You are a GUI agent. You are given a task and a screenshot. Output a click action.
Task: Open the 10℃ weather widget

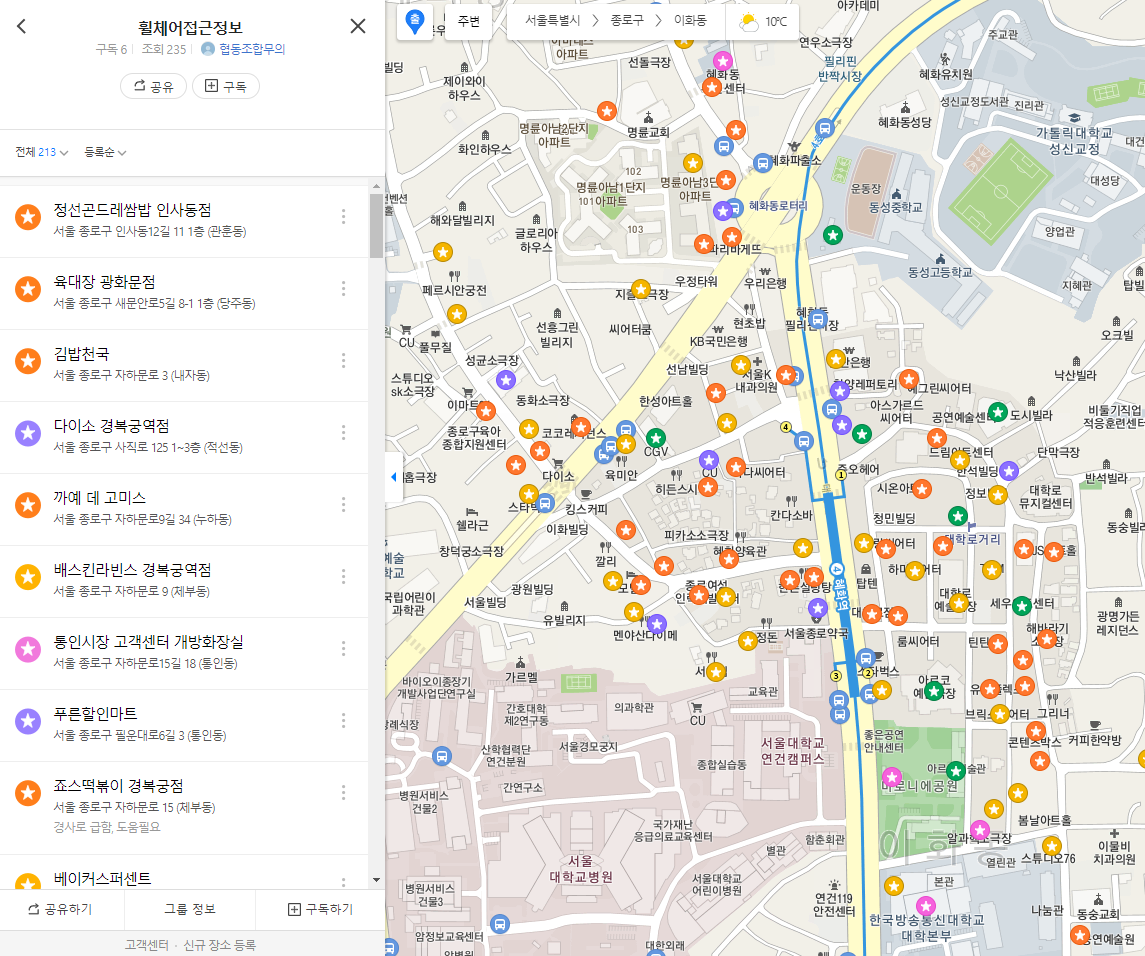point(762,21)
